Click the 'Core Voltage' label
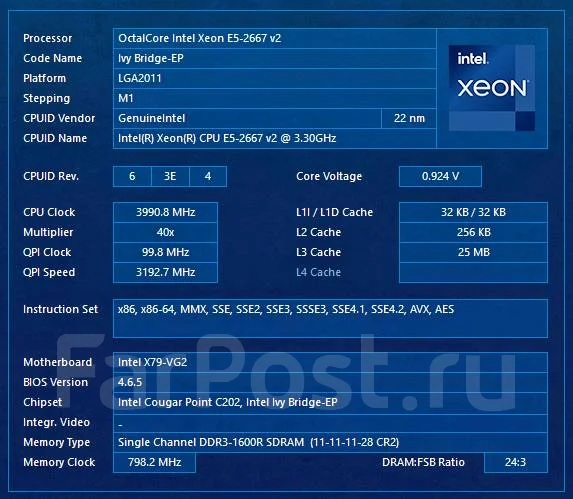 click(x=329, y=176)
